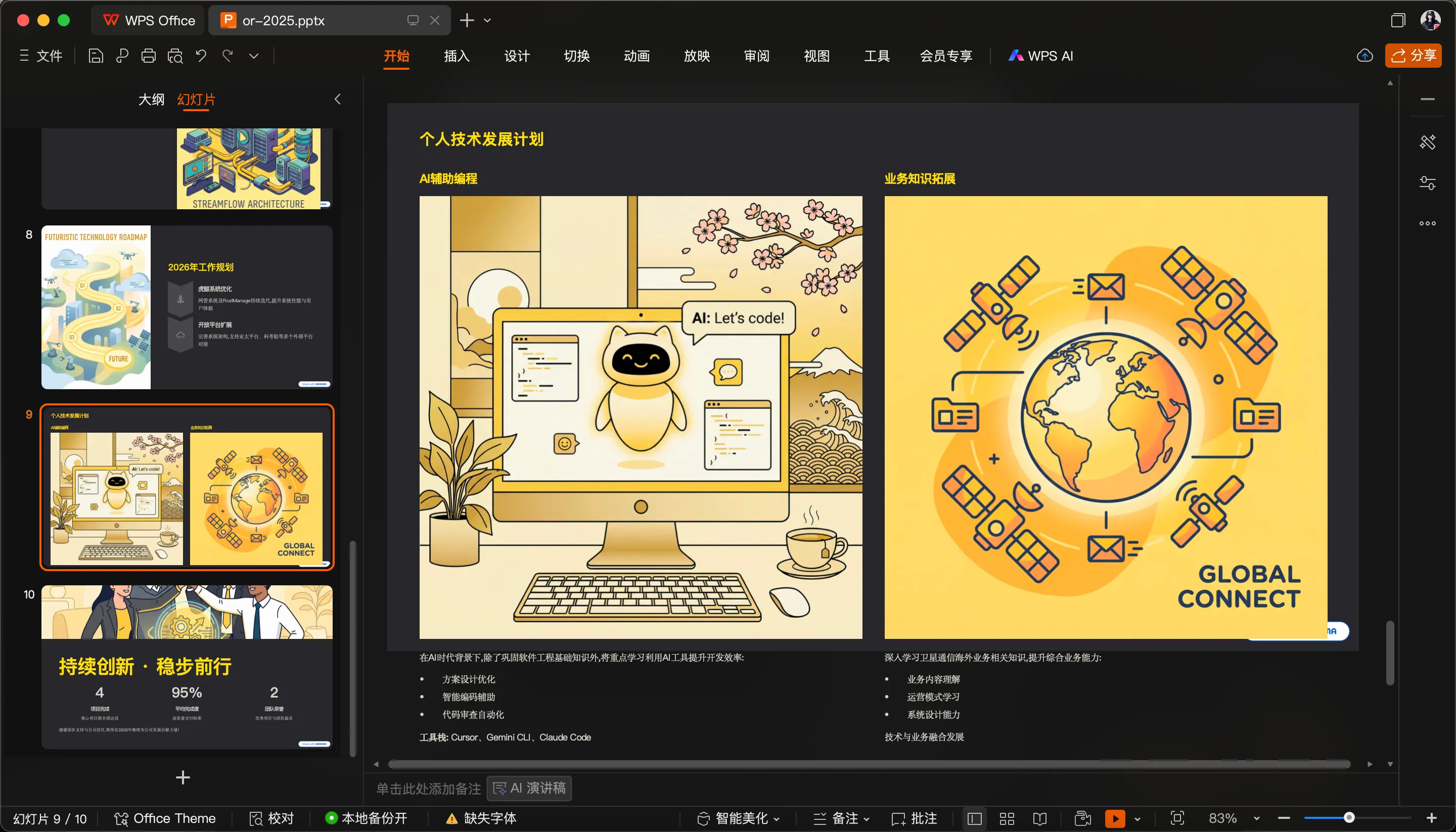This screenshot has height=832, width=1456.
Task: Open the 智能美化 dropdown
Action: [x=738, y=818]
